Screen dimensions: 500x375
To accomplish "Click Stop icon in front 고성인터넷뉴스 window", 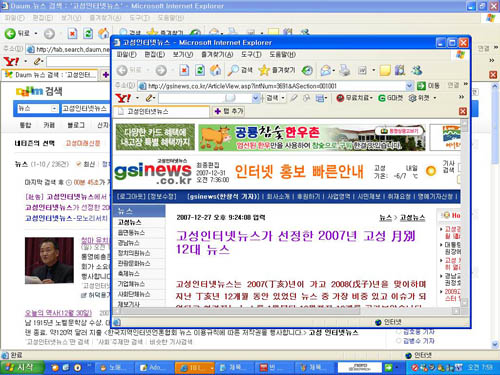I will [x=184, y=70].
